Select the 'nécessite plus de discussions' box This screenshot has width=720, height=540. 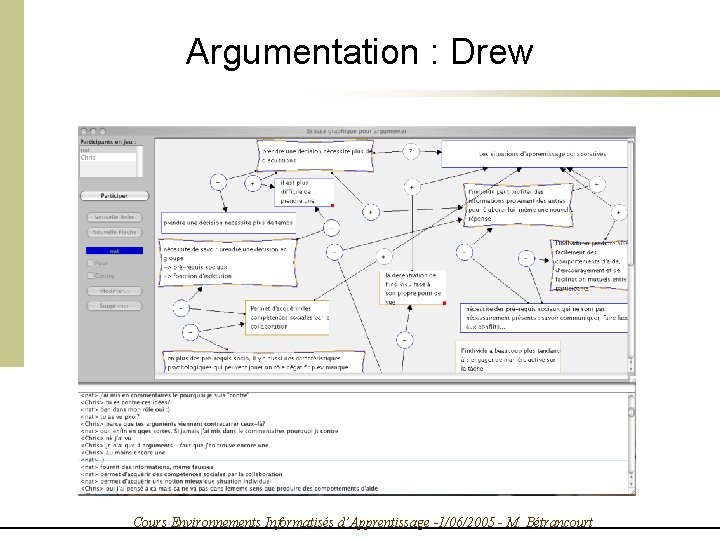315,156
